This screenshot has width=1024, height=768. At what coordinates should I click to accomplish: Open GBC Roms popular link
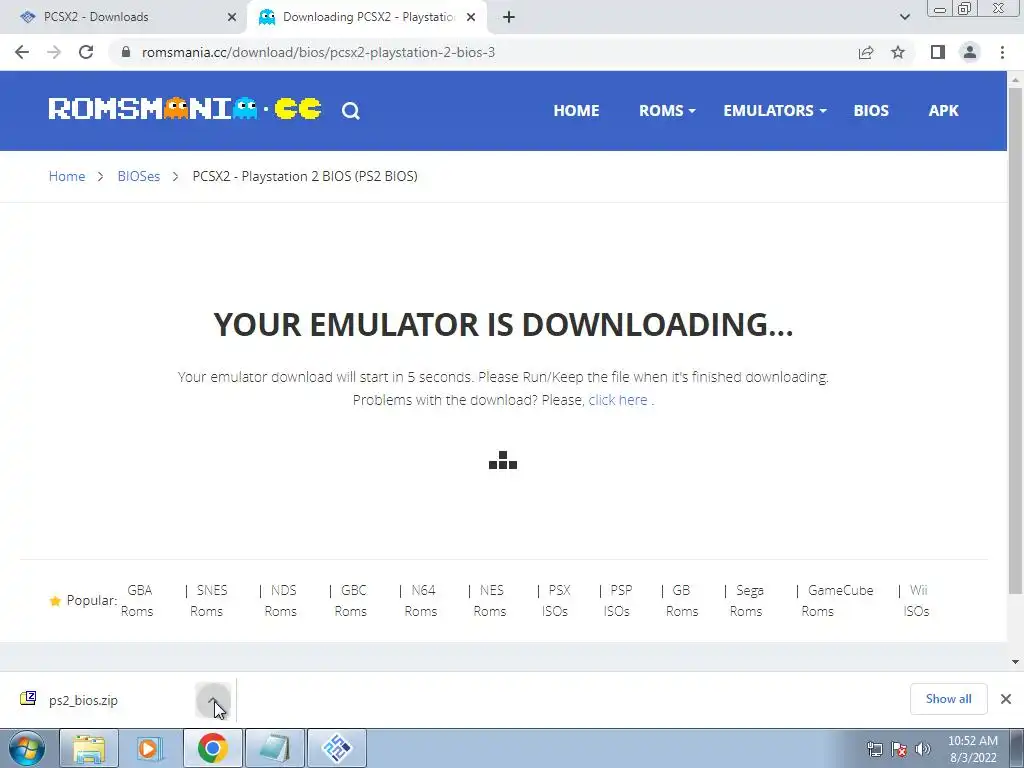(x=351, y=601)
